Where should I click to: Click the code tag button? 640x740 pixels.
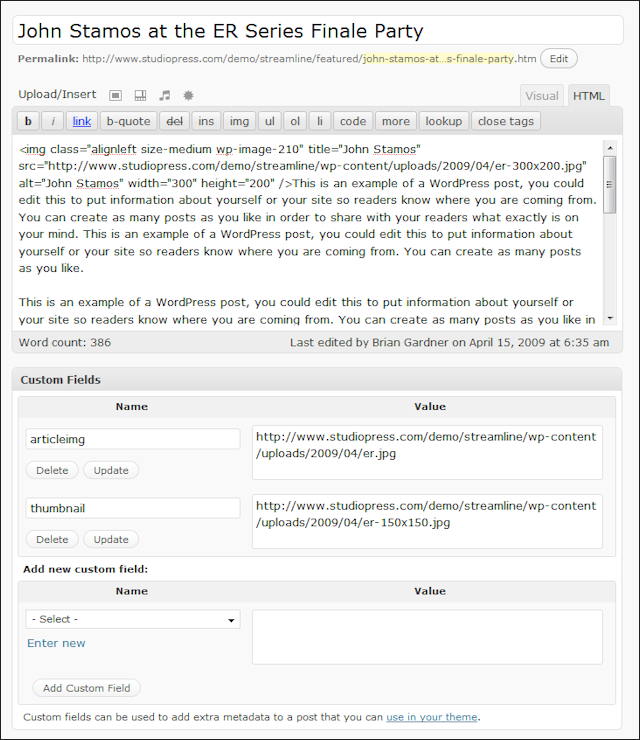tap(353, 121)
